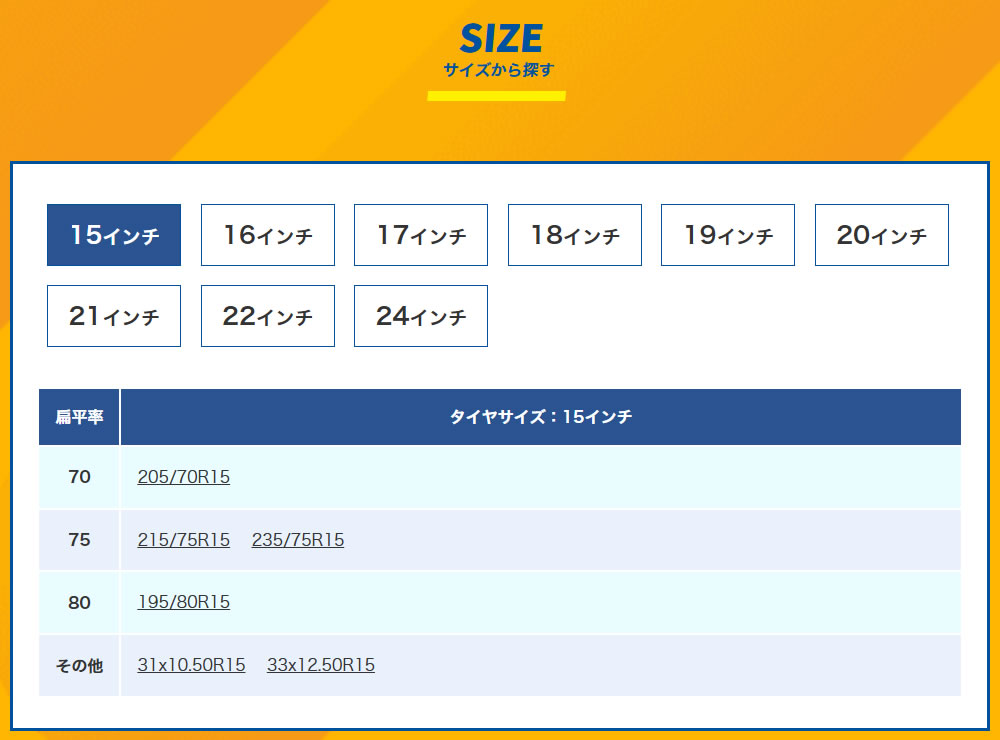
Task: Click the 75 aspect ratio cell
Action: (x=79, y=540)
